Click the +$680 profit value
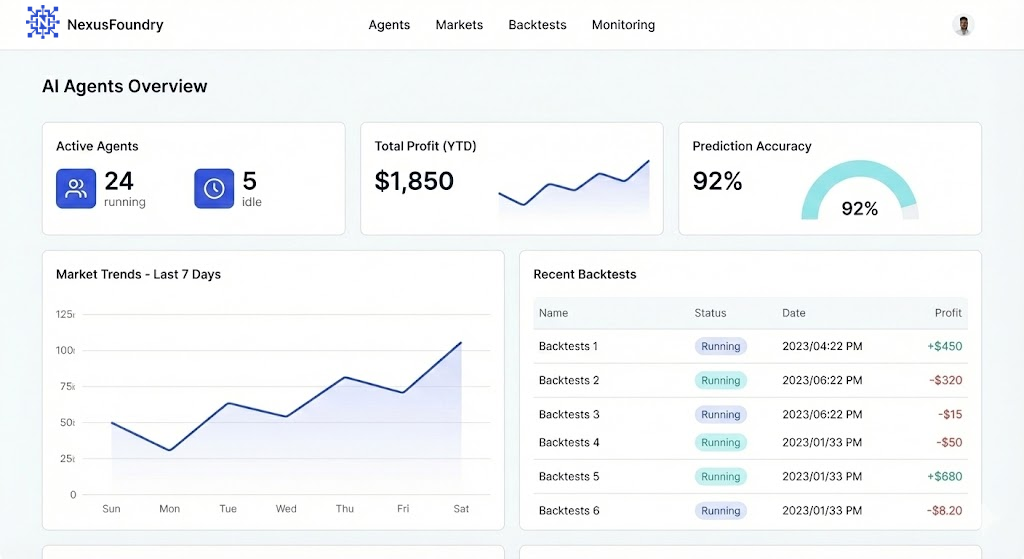Image resolution: width=1024 pixels, height=559 pixels. tap(944, 476)
